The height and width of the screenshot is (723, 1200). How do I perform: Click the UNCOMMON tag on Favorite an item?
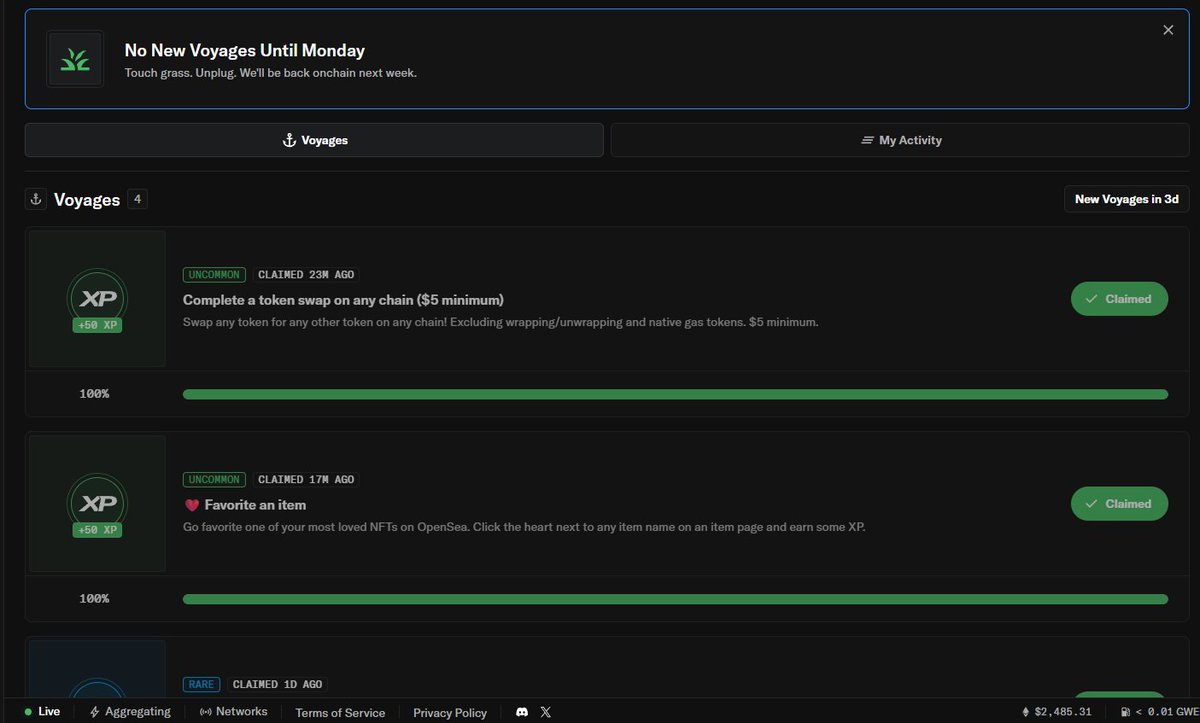click(x=214, y=479)
